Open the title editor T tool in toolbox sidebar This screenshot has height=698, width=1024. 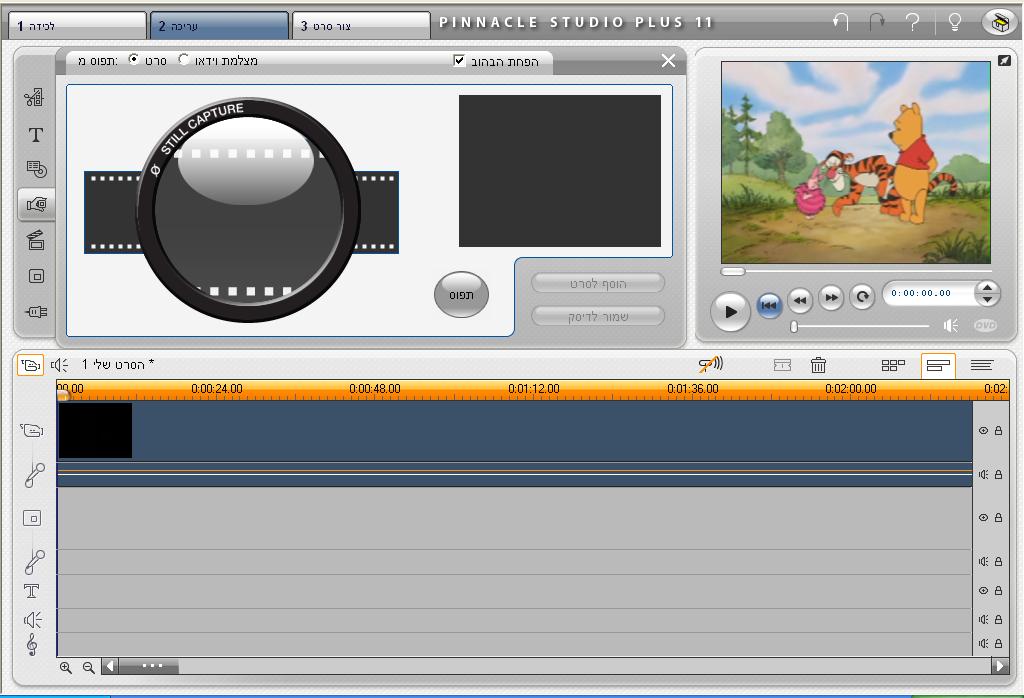click(x=36, y=135)
